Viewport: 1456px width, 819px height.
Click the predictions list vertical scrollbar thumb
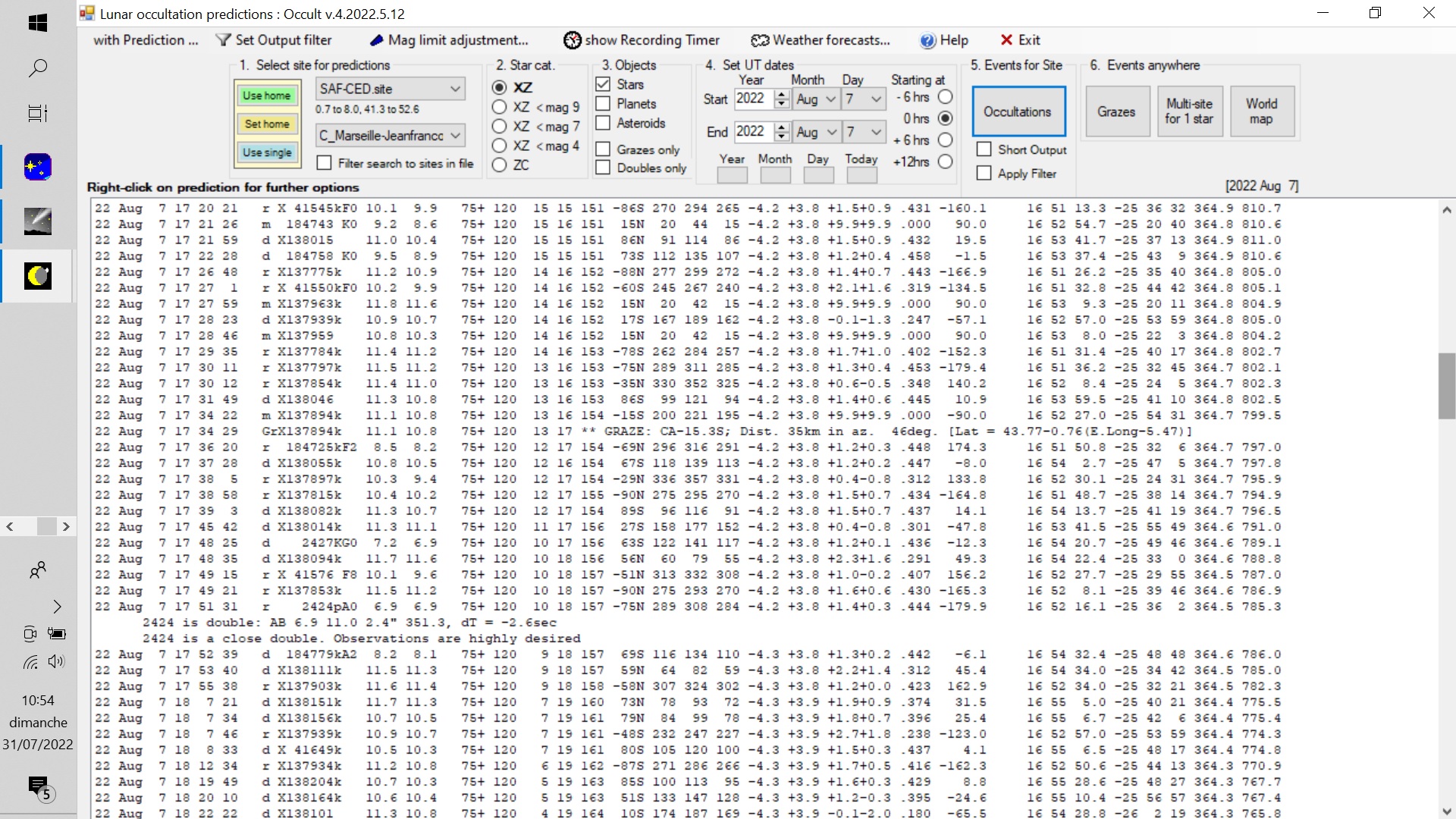pyautogui.click(x=1446, y=386)
